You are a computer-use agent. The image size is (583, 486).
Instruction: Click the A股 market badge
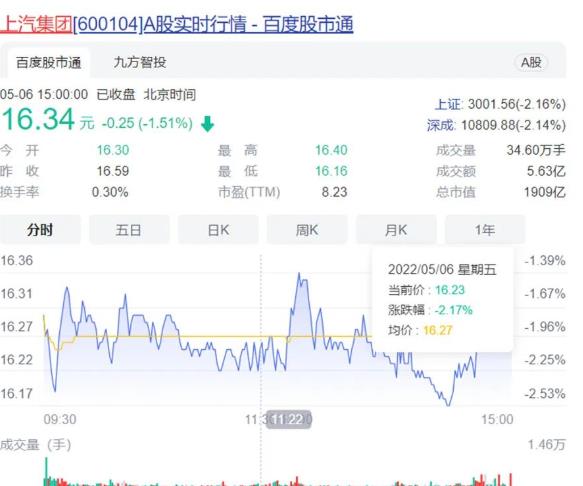point(531,62)
